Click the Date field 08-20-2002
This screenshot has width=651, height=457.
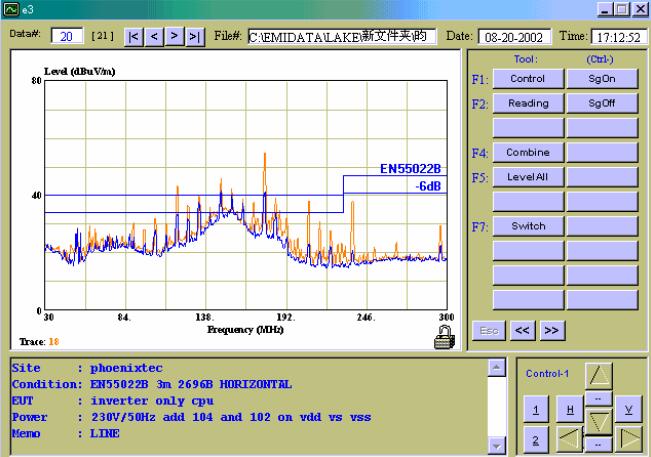pyautogui.click(x=515, y=37)
